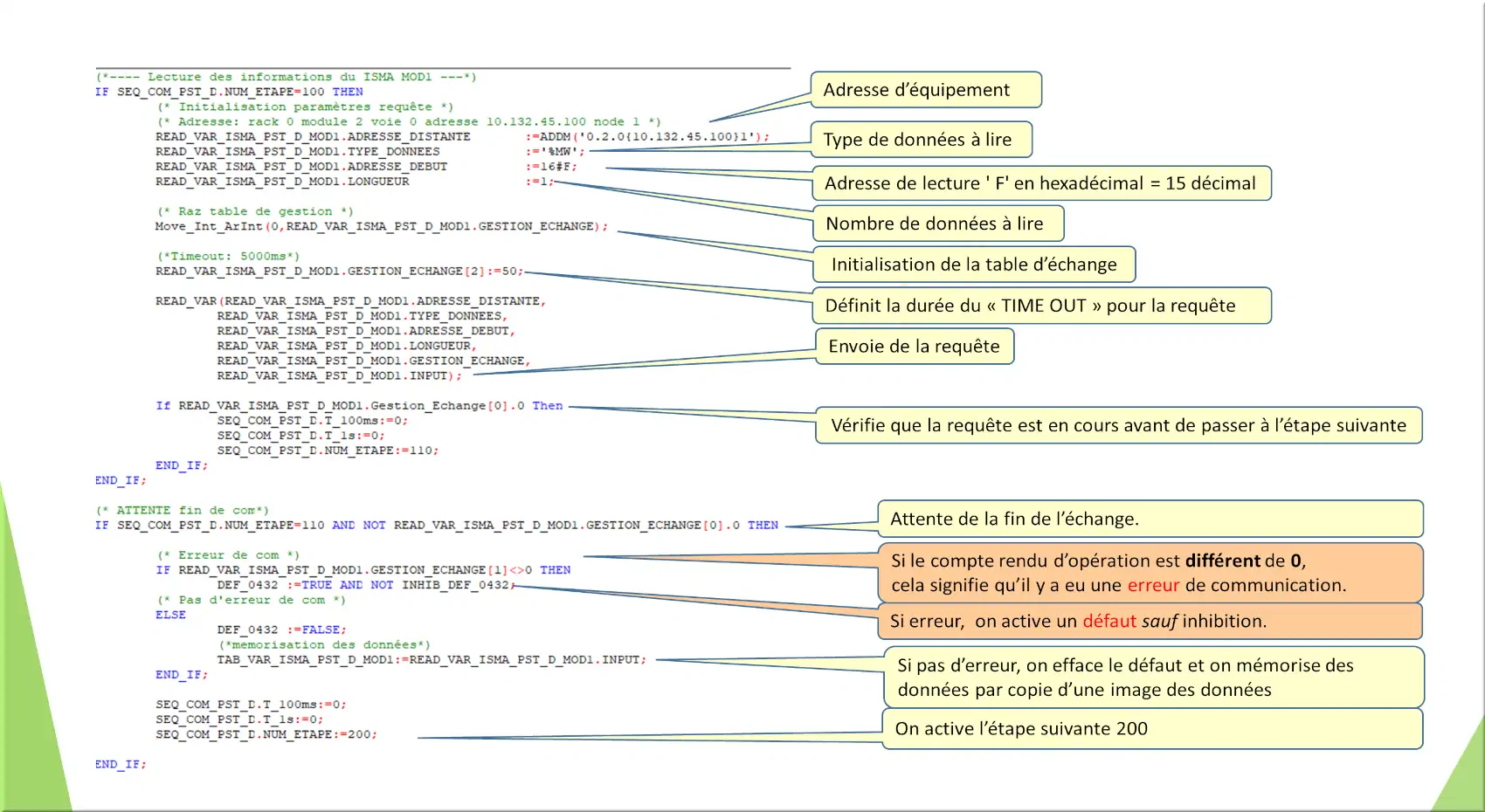The height and width of the screenshot is (812, 1485).
Task: Click the comment 'Pas d'erreur de com'
Action: pyautogui.click(x=252, y=600)
